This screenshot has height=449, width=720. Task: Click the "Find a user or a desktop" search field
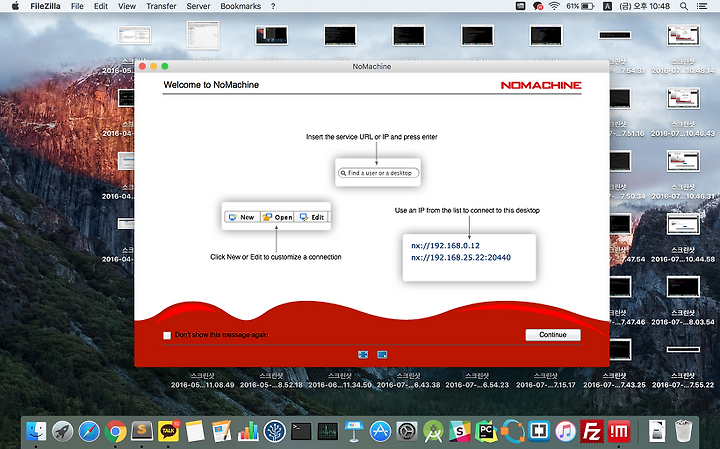pyautogui.click(x=378, y=173)
